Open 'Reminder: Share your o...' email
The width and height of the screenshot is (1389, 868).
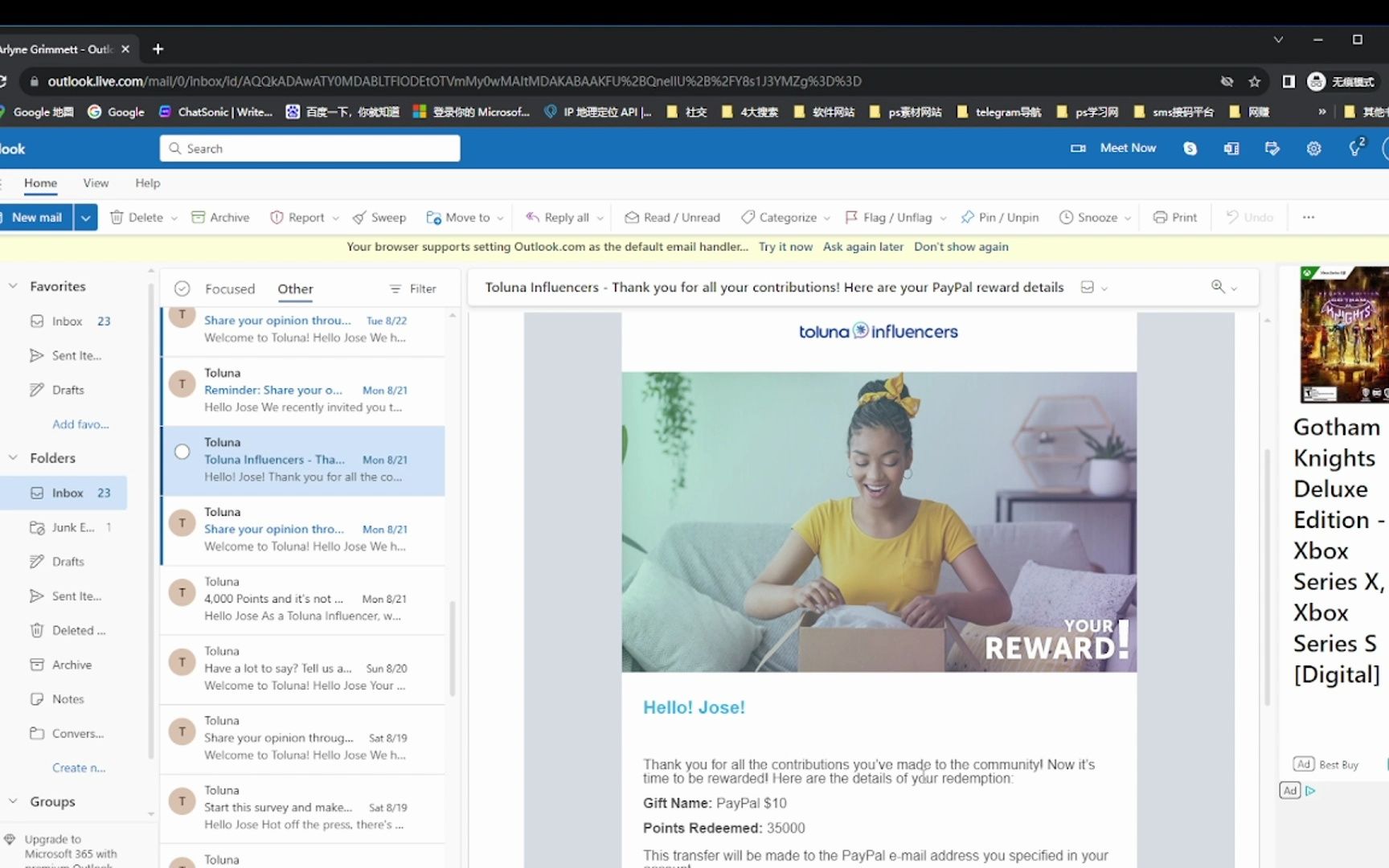302,391
